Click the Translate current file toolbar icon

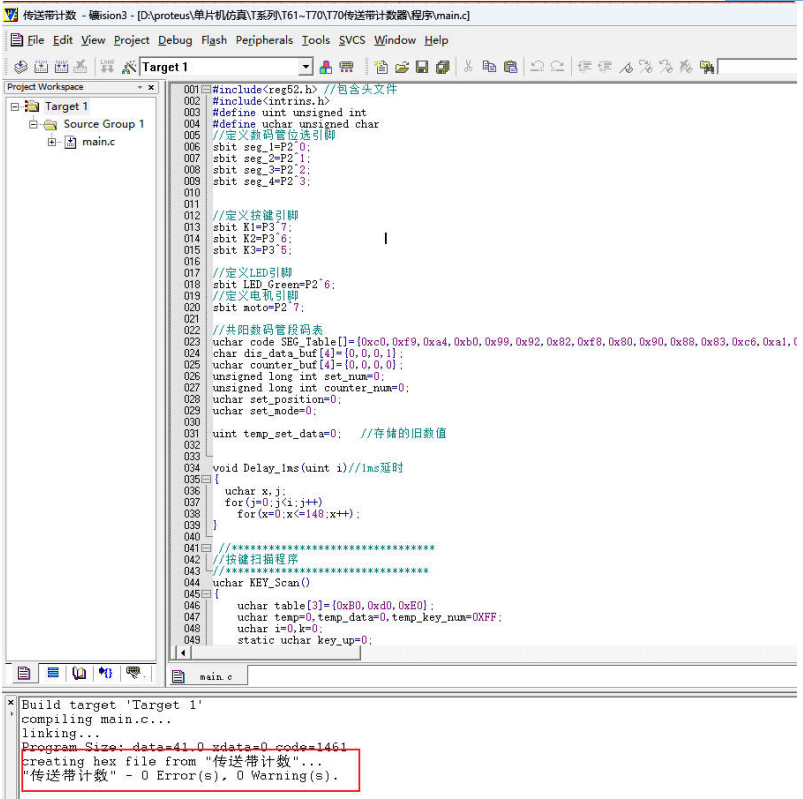(20, 67)
